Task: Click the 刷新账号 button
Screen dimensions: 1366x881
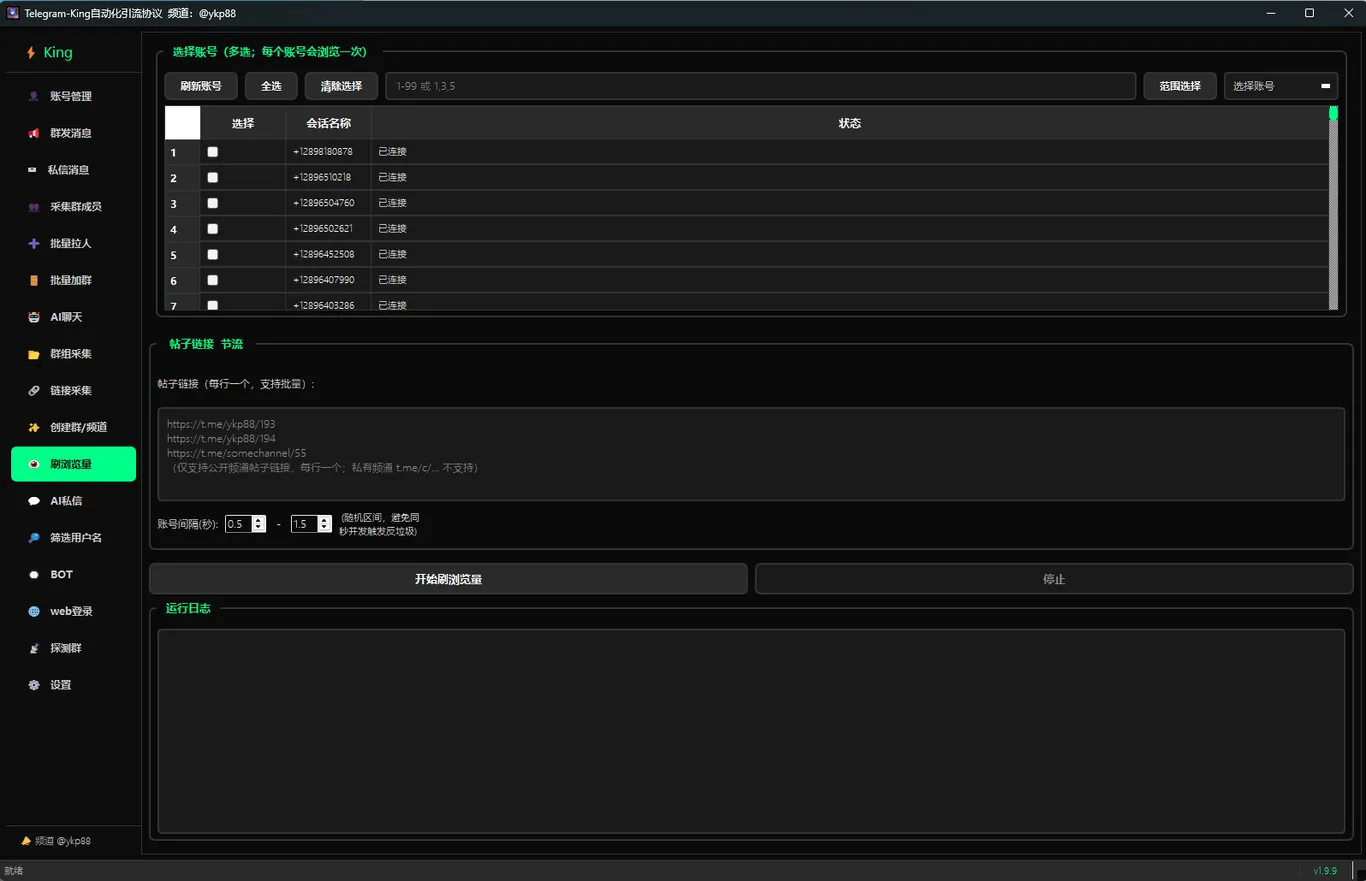Action: pyautogui.click(x=201, y=86)
